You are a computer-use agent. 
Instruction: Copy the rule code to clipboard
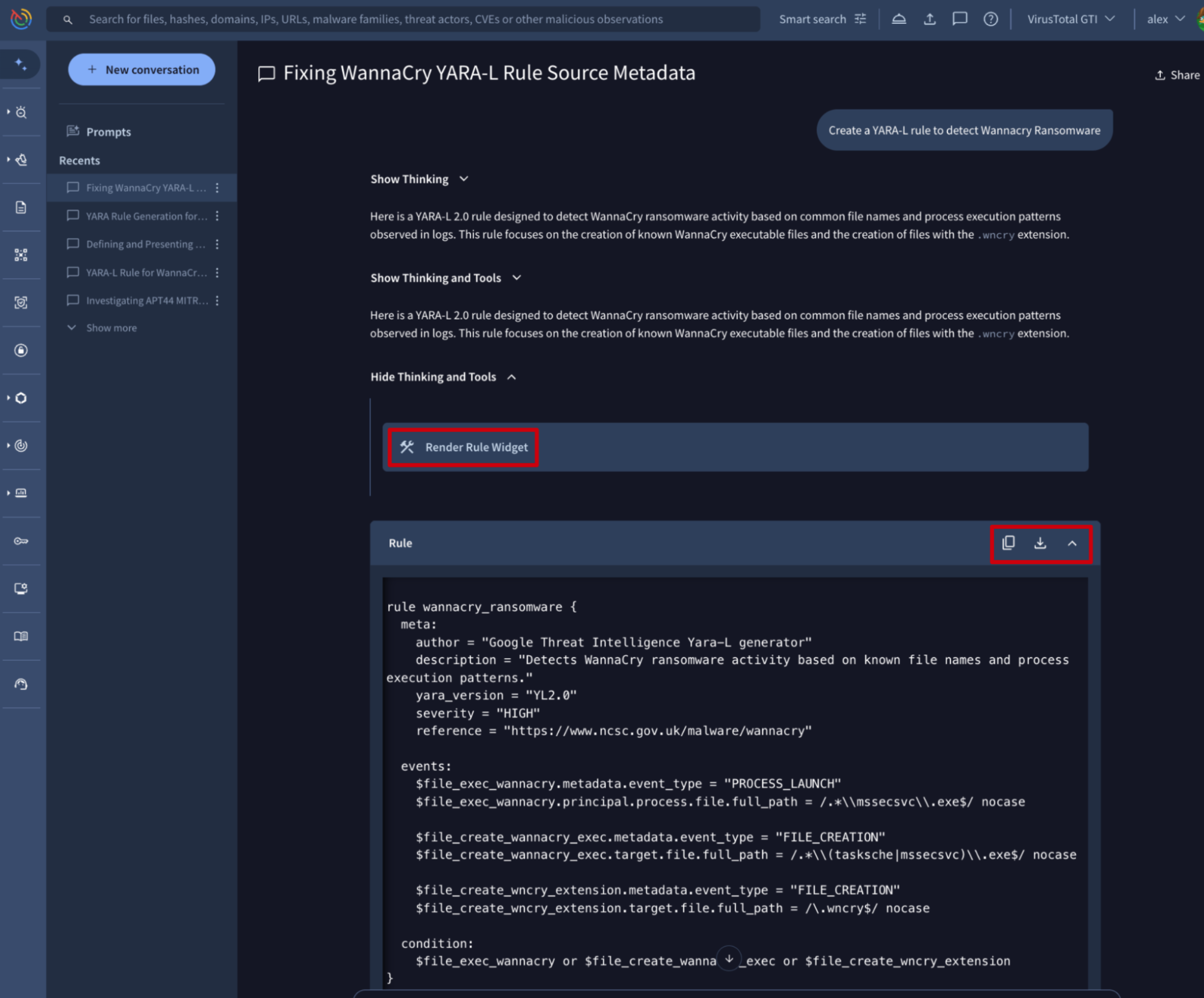pyautogui.click(x=1008, y=543)
